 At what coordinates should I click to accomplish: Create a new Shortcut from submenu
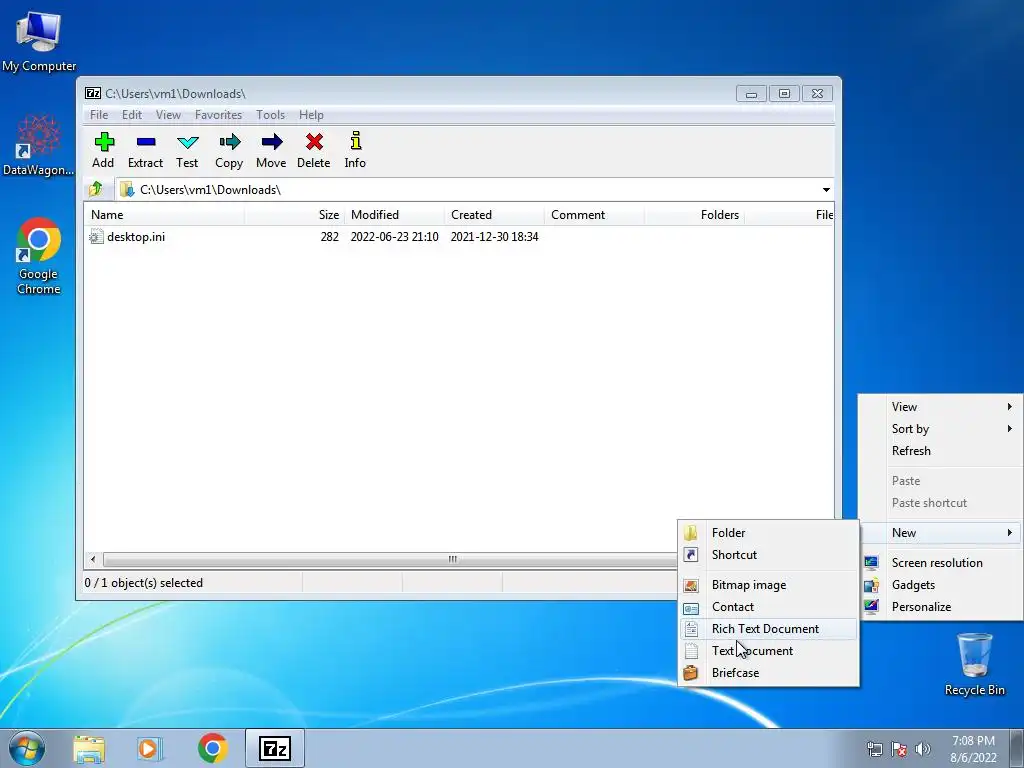coord(769,555)
